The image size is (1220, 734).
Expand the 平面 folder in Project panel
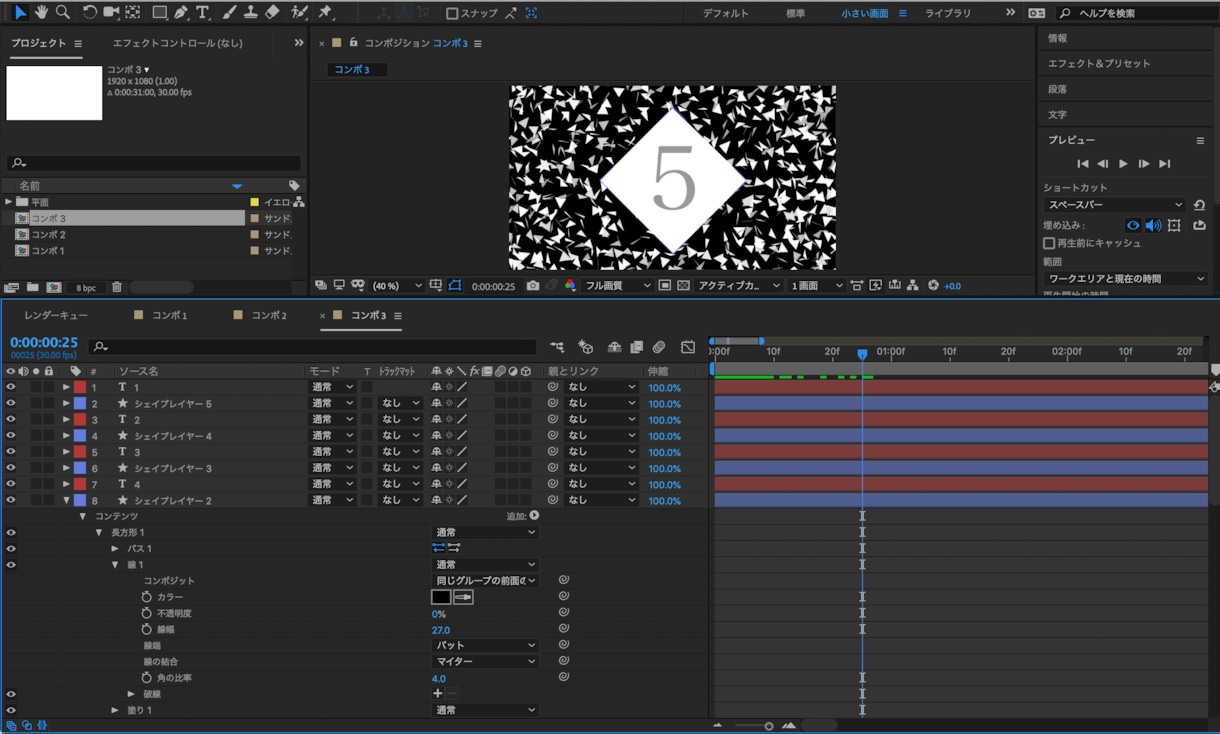[x=9, y=202]
